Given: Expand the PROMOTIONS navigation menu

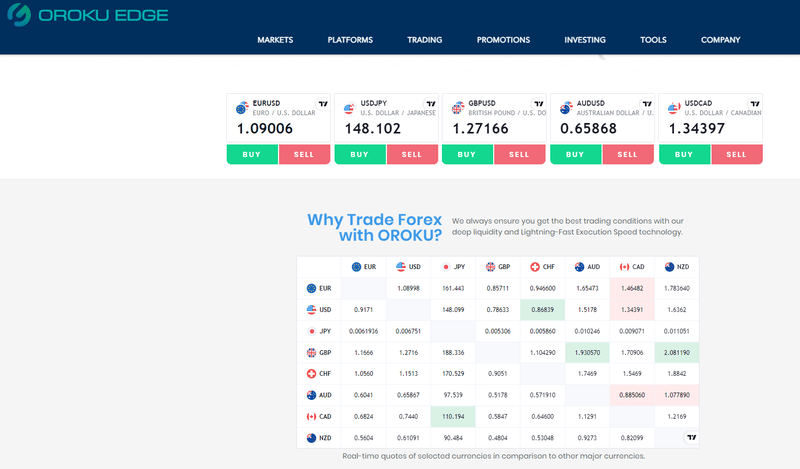Looking at the screenshot, I should 503,40.
